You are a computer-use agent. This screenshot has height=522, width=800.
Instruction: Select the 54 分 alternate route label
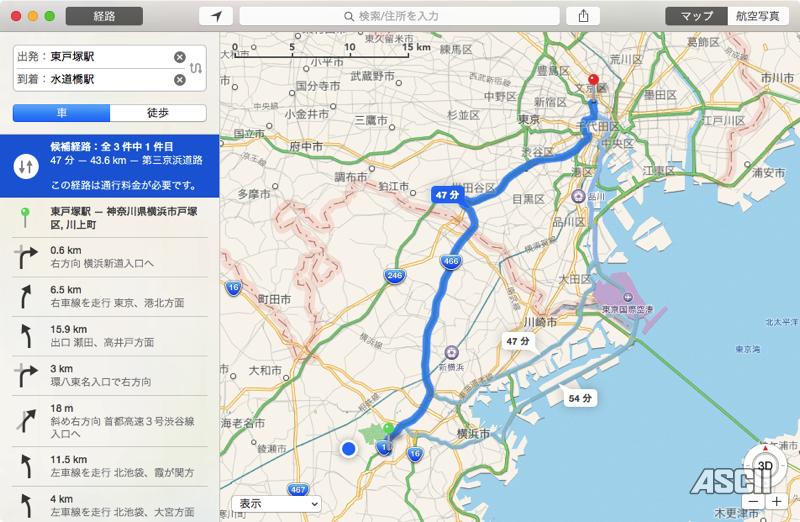tap(580, 398)
